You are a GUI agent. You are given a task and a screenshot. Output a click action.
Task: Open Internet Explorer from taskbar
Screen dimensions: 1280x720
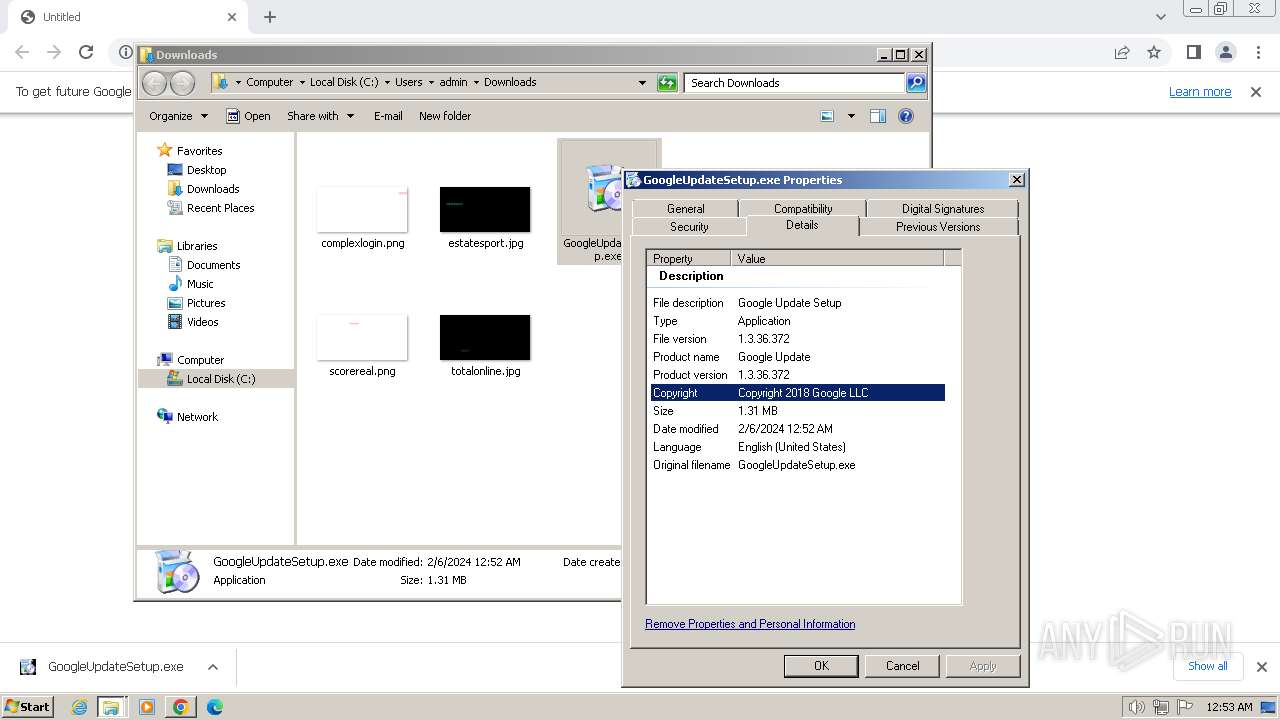[x=79, y=707]
